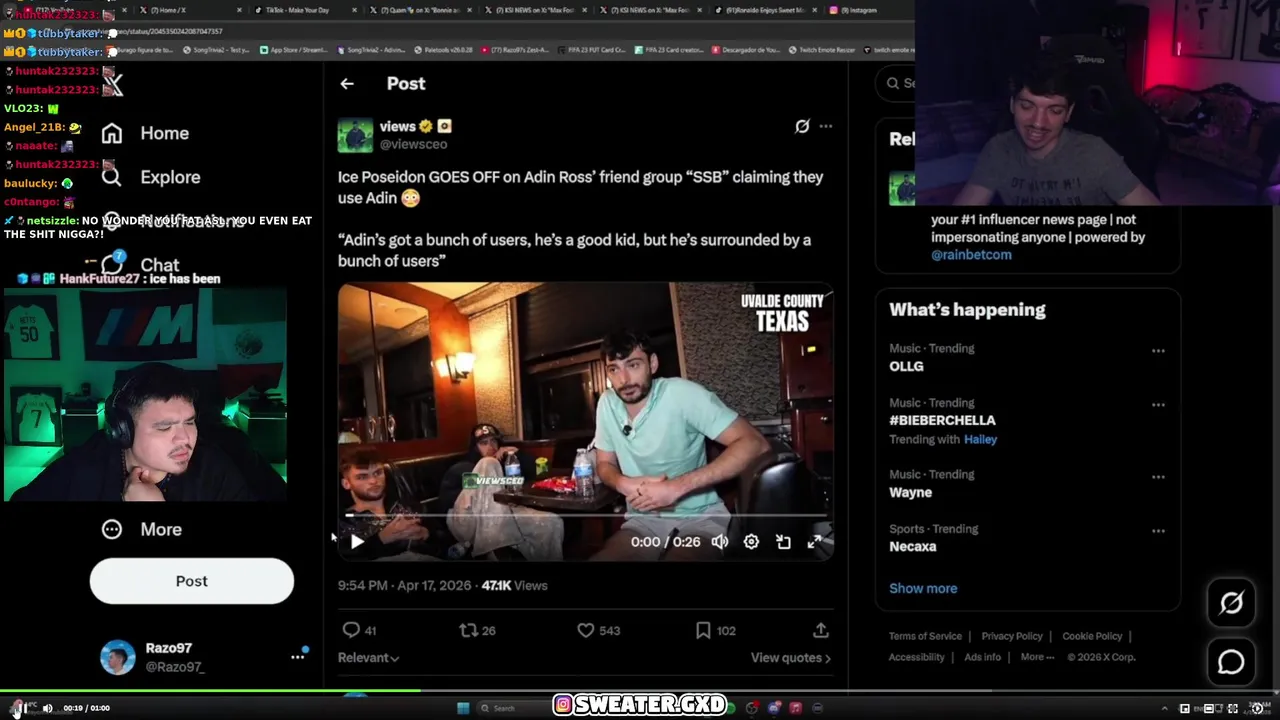1280x720 pixels.
Task: Click Show more under What's happening
Action: pos(923,588)
